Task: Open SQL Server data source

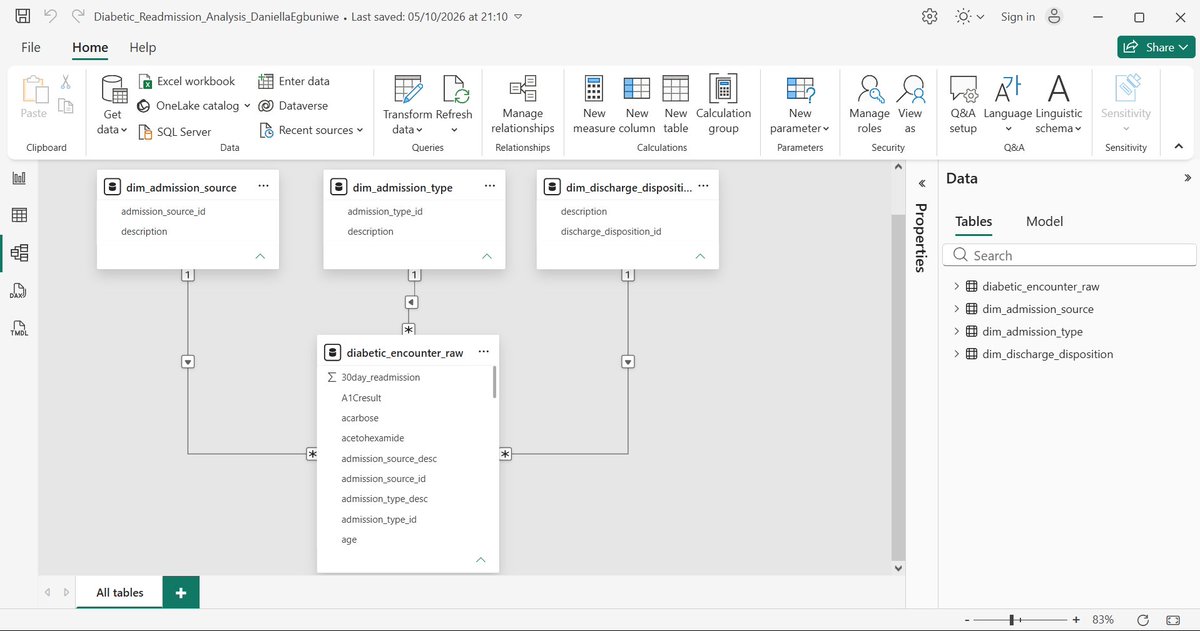Action: 174,131
